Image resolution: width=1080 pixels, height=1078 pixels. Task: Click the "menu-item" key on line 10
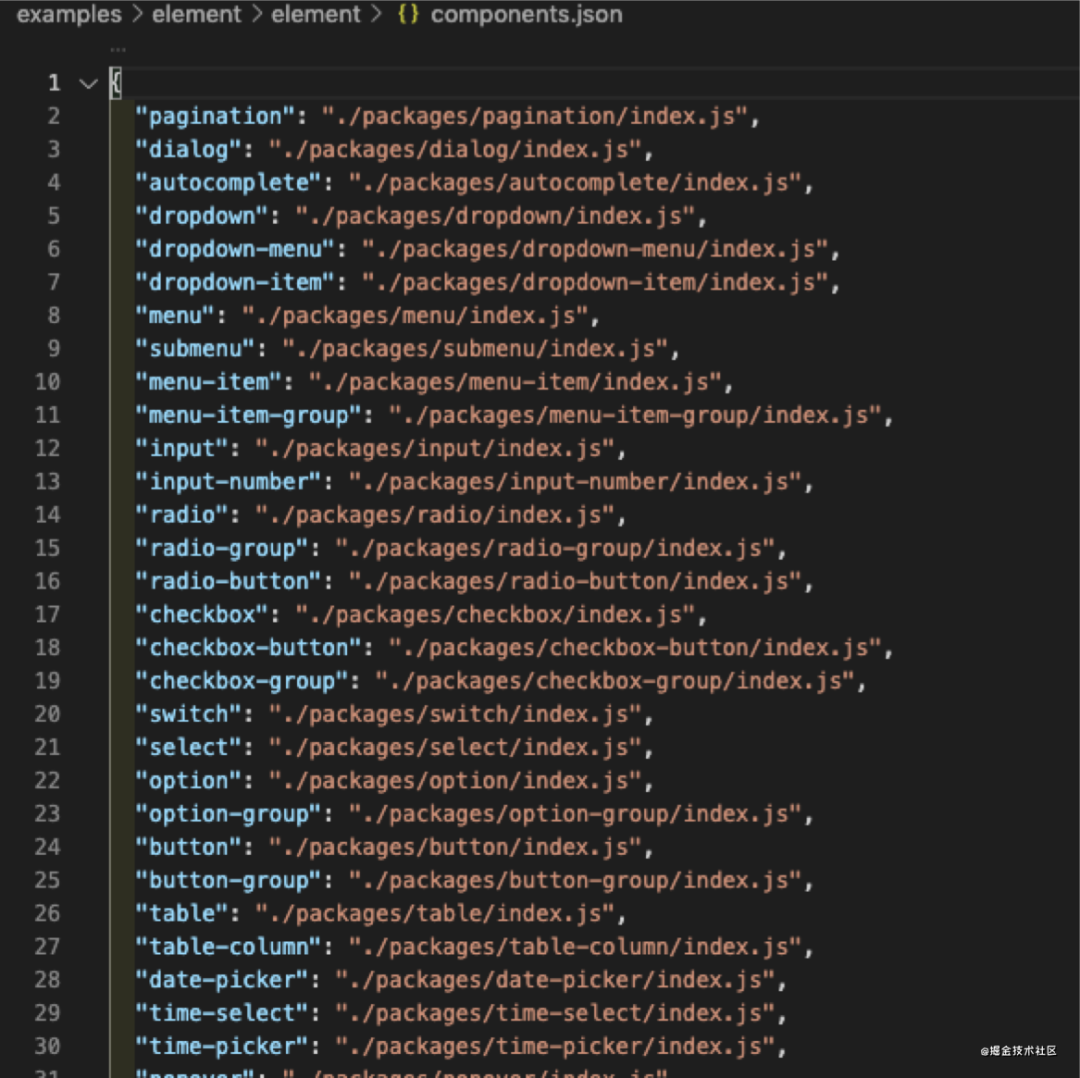coord(209,382)
